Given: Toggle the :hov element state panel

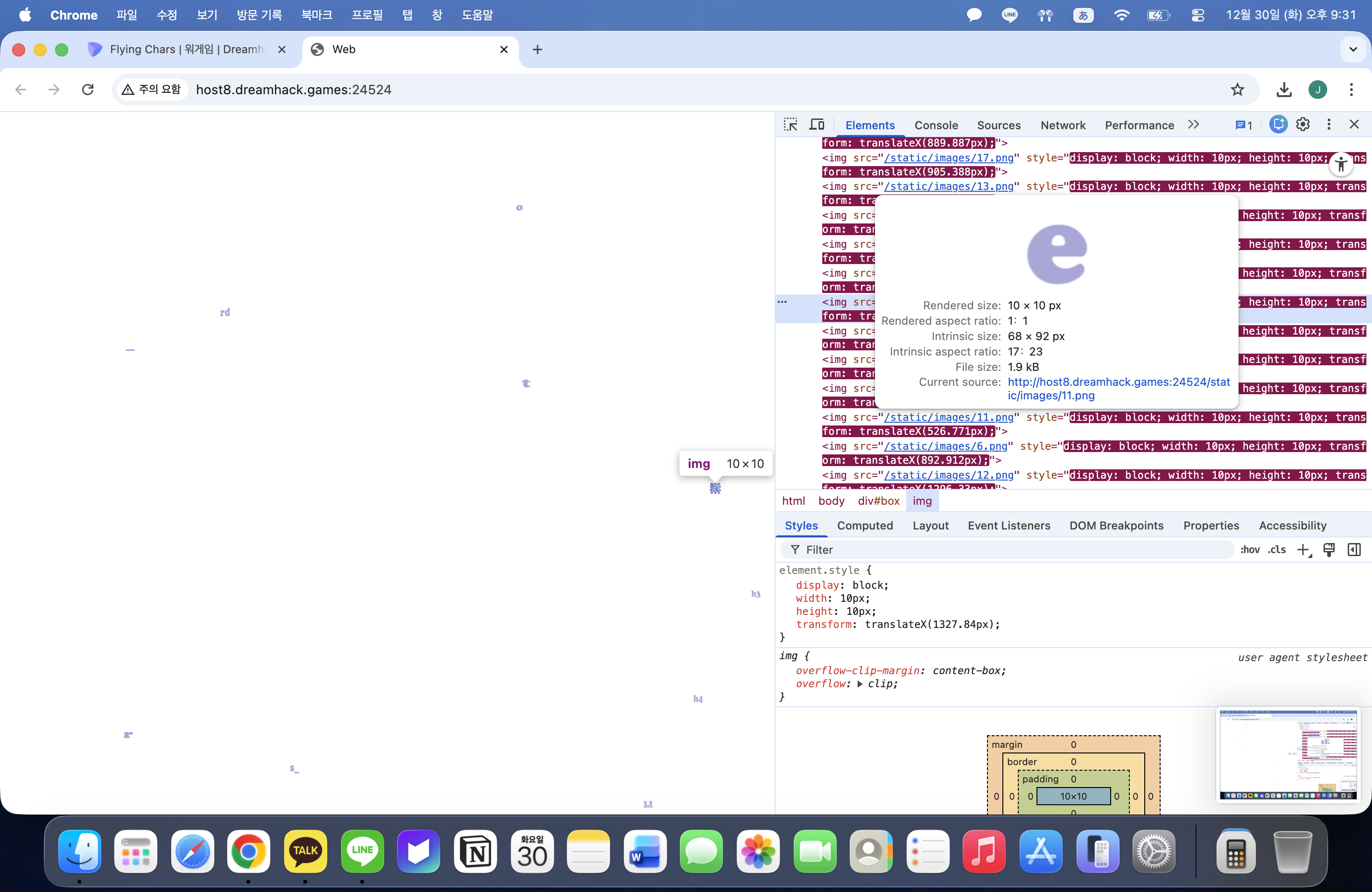Looking at the screenshot, I should pyautogui.click(x=1250, y=550).
